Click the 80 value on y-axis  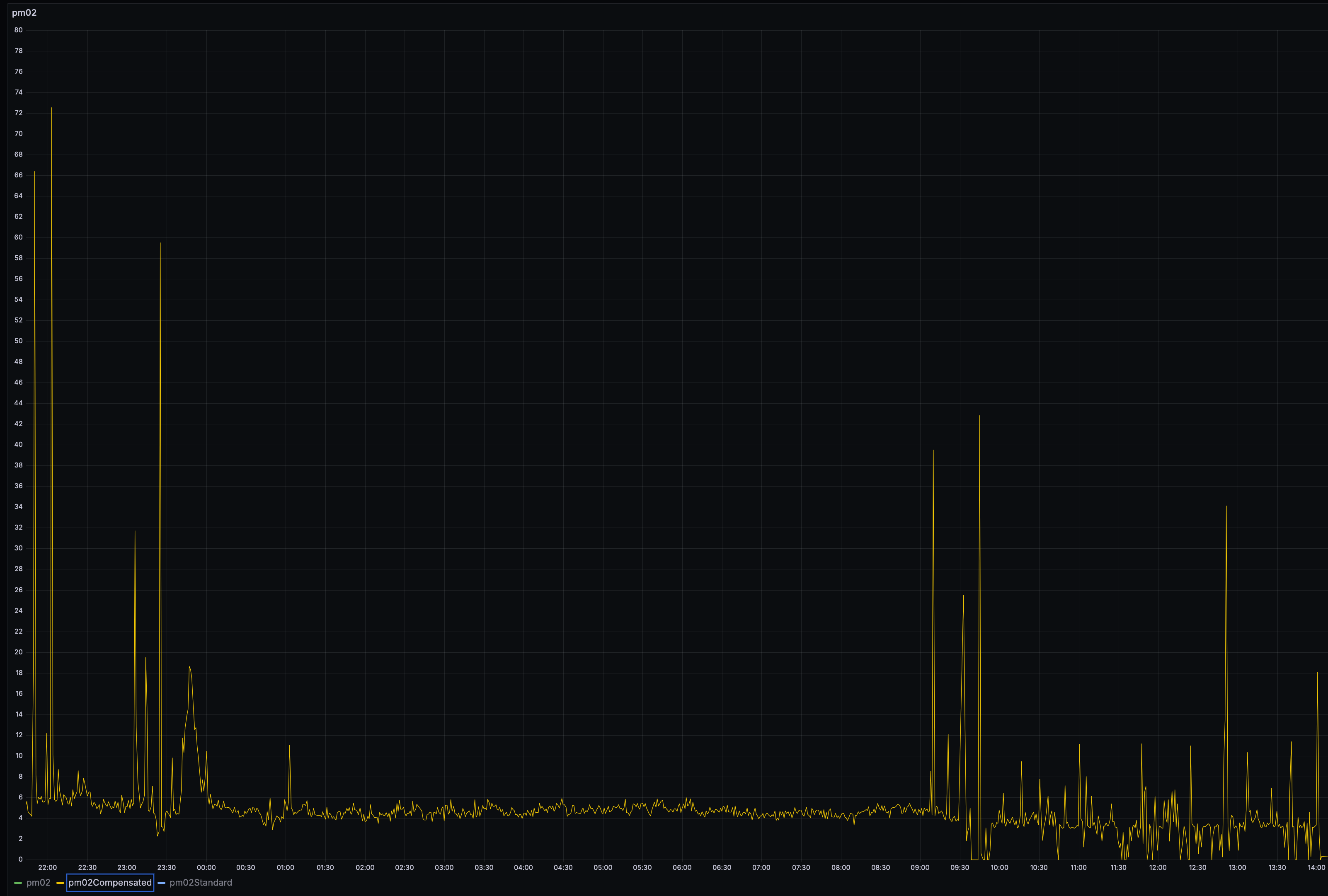coord(19,30)
